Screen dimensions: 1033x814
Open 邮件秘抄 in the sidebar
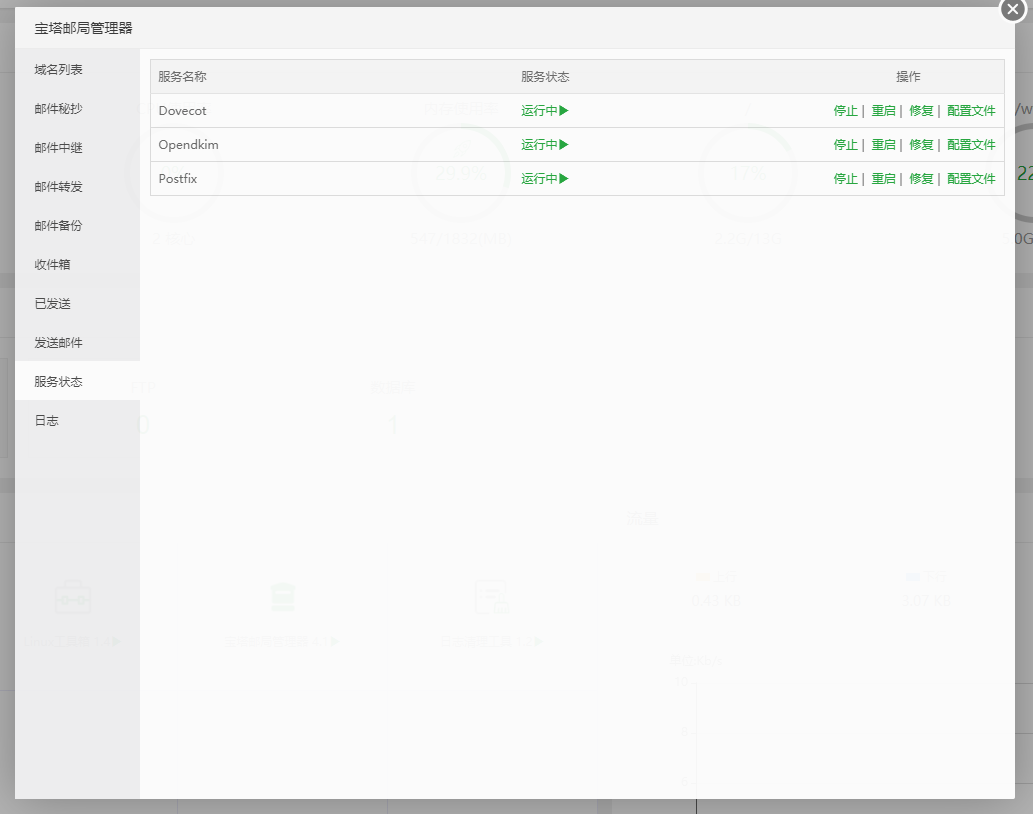(78, 109)
